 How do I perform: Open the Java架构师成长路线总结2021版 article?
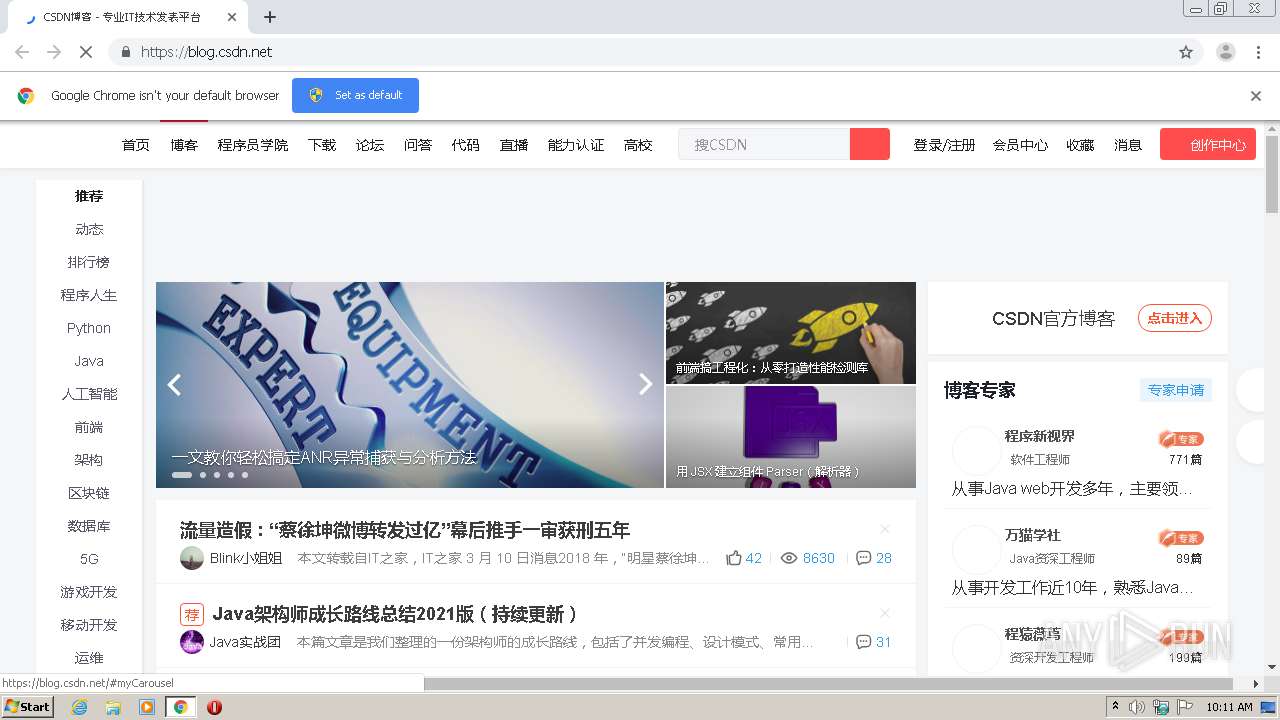(x=394, y=614)
